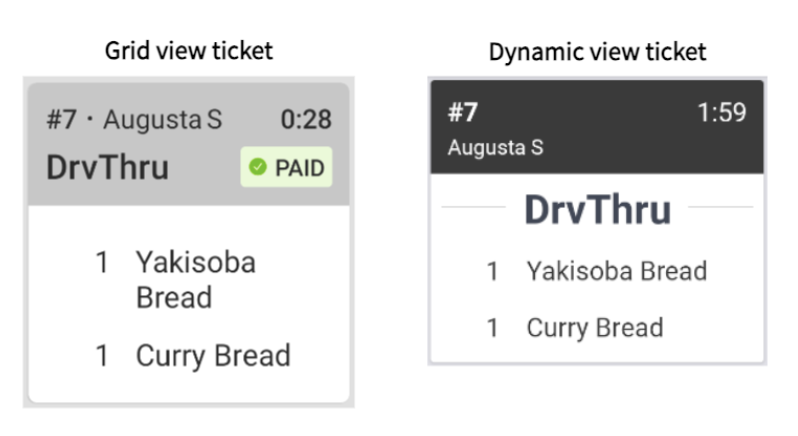
Task: Click the green checkmark icon in PAID badge
Action: (258, 168)
